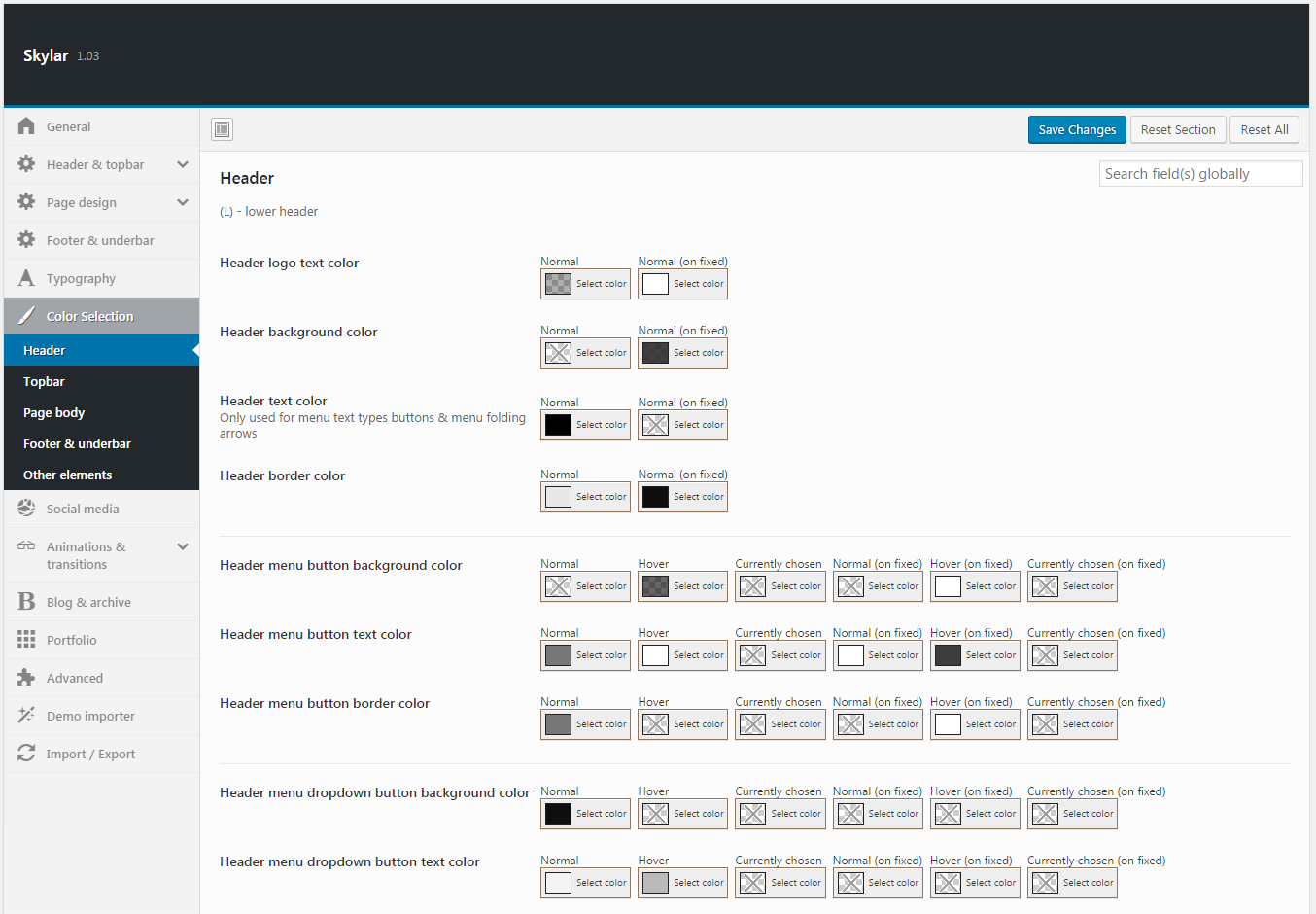
Task: Select the Page body color subsection
Action: pos(101,412)
